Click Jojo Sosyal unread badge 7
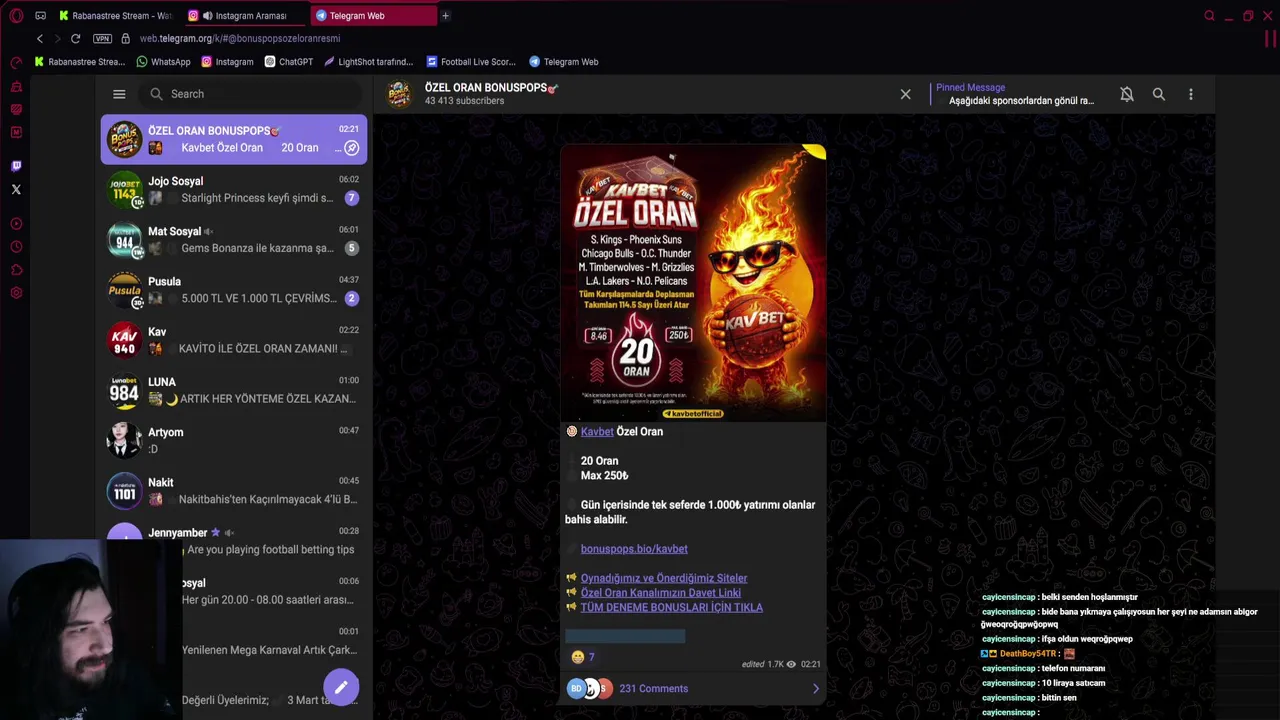The image size is (1280, 720). [x=351, y=198]
